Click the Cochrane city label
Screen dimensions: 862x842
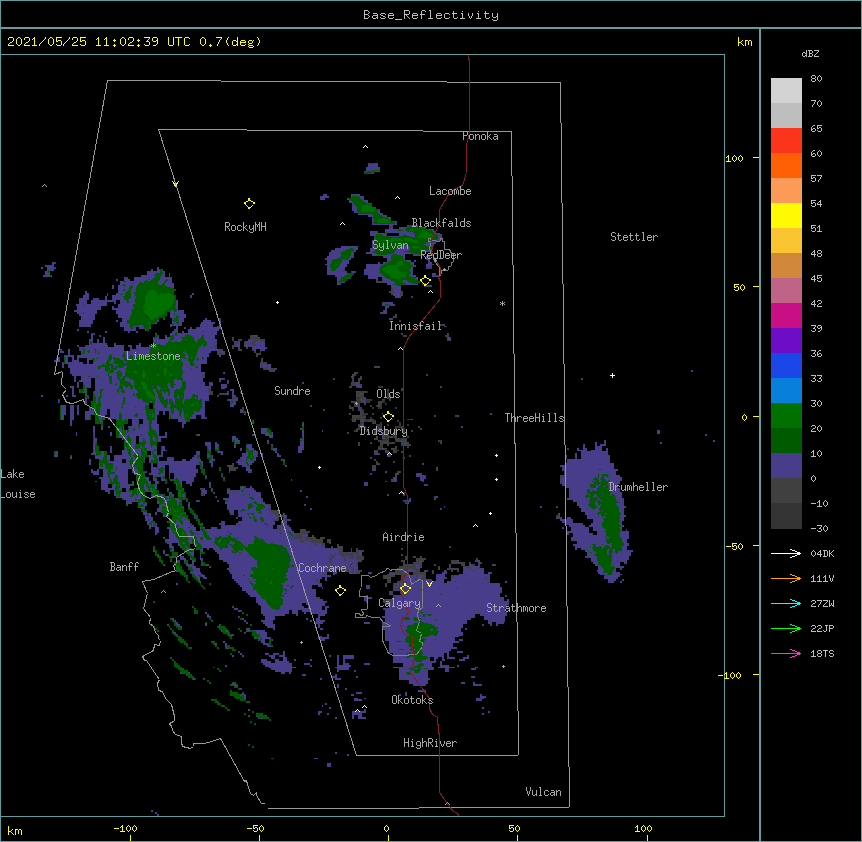click(x=322, y=568)
